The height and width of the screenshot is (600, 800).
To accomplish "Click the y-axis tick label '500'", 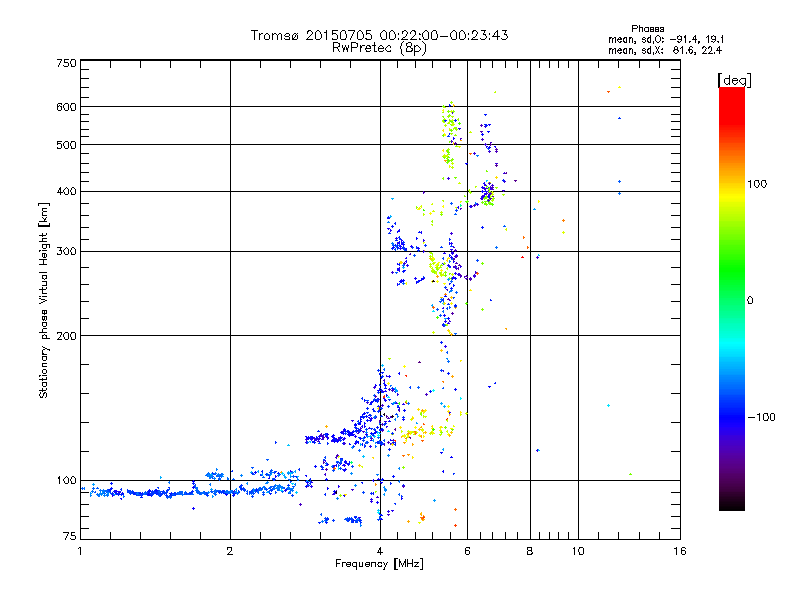I will pyautogui.click(x=66, y=145).
